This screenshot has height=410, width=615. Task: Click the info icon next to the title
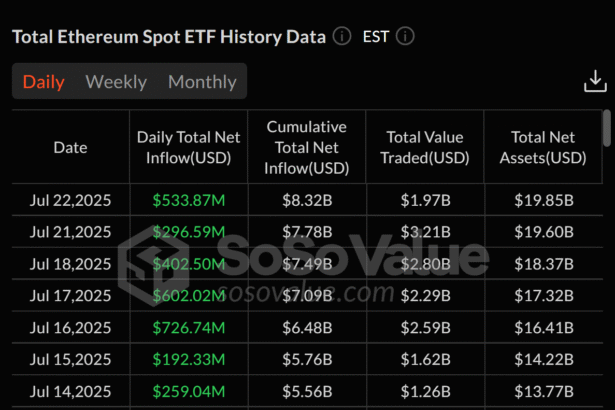tap(342, 37)
